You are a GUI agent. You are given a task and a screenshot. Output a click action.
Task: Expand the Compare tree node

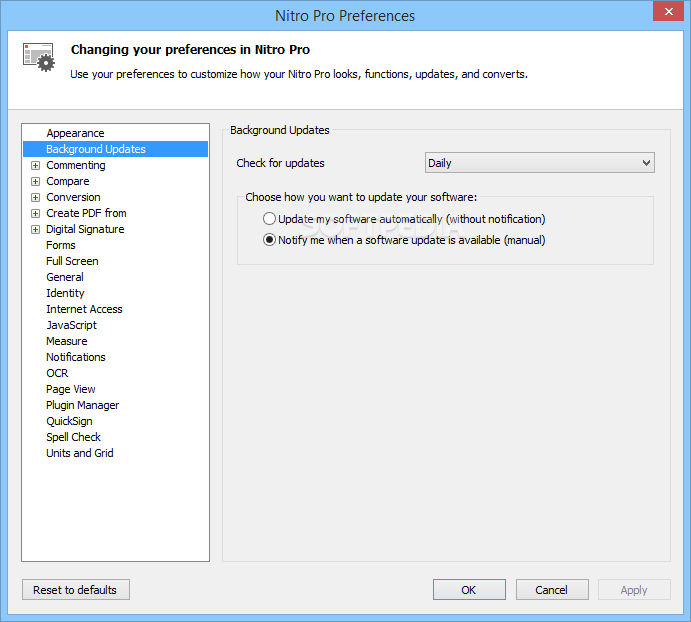click(35, 181)
